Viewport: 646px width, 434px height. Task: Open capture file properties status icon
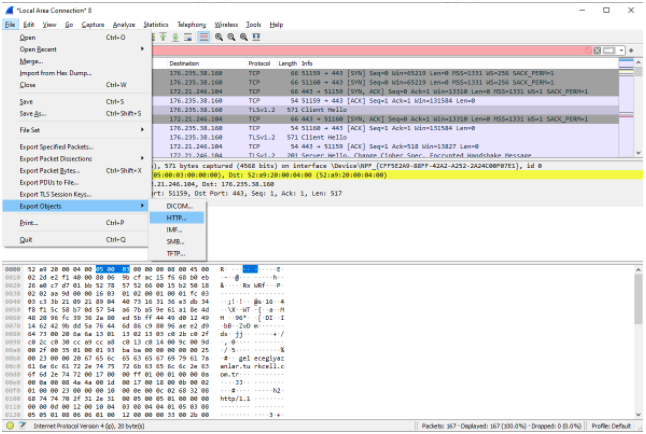point(22,425)
